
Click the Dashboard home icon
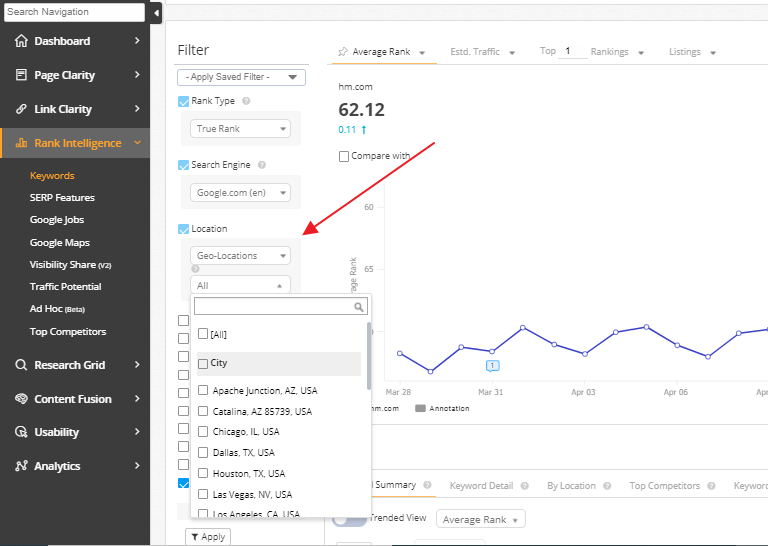click(x=21, y=41)
